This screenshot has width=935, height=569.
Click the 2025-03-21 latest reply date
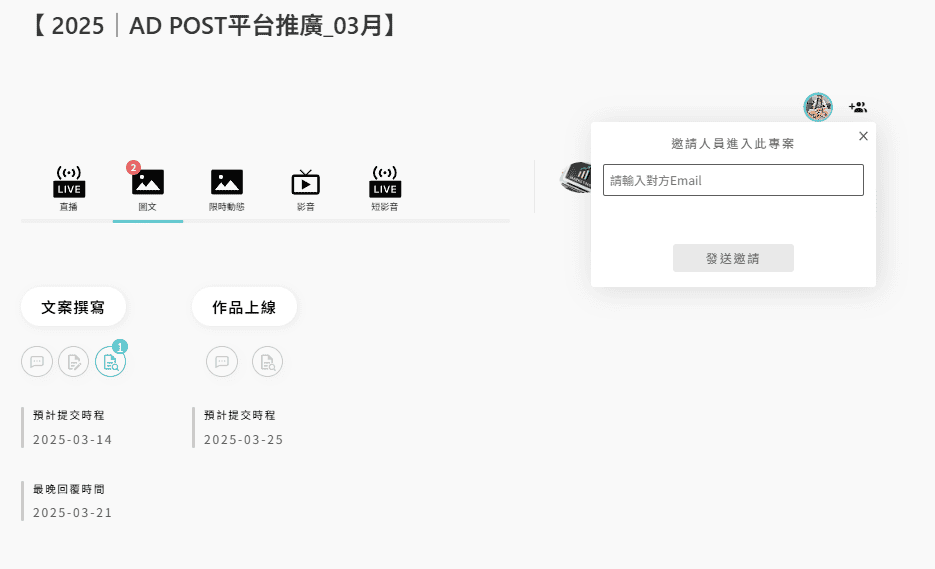(73, 513)
